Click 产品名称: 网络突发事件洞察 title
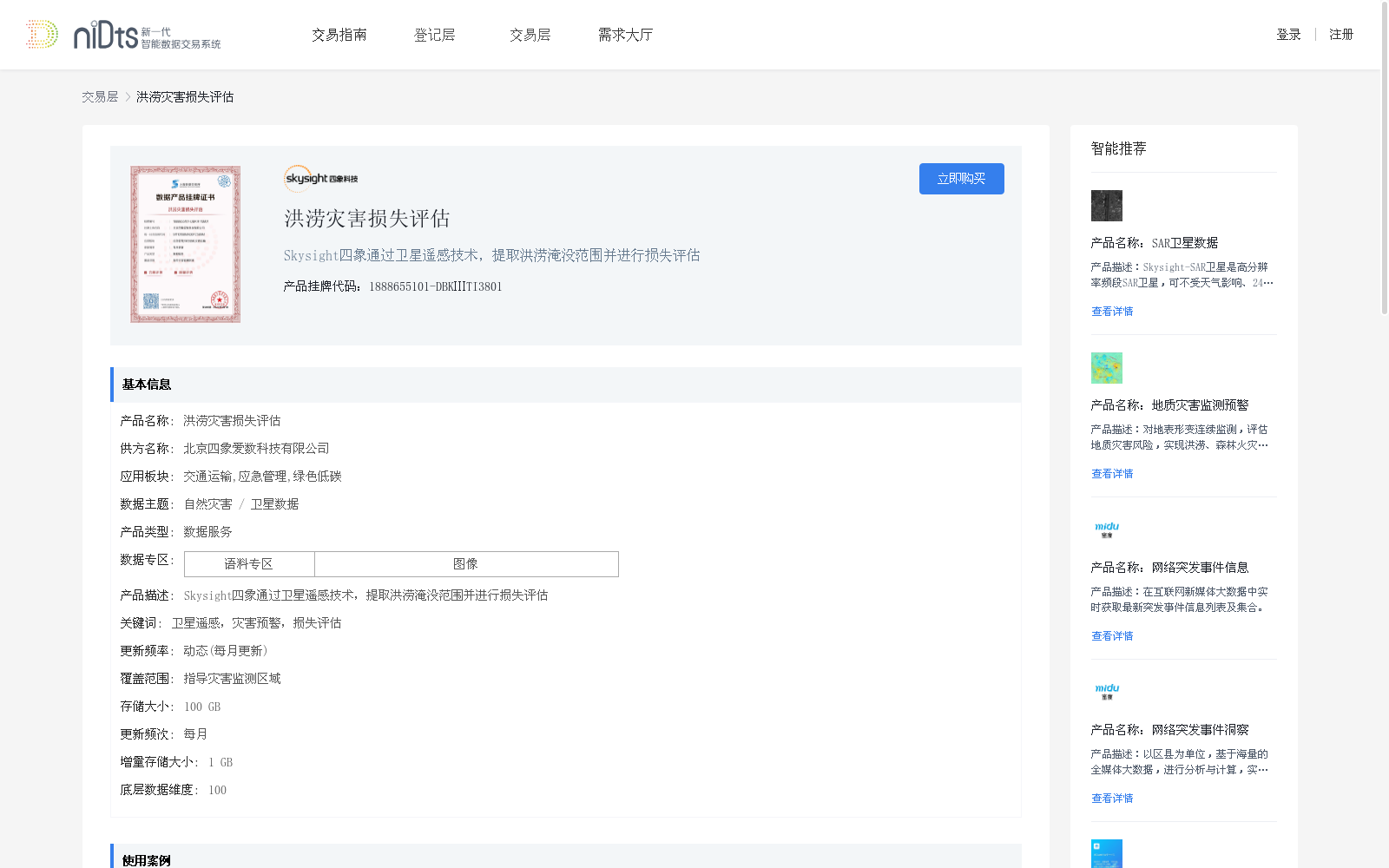 (1169, 730)
